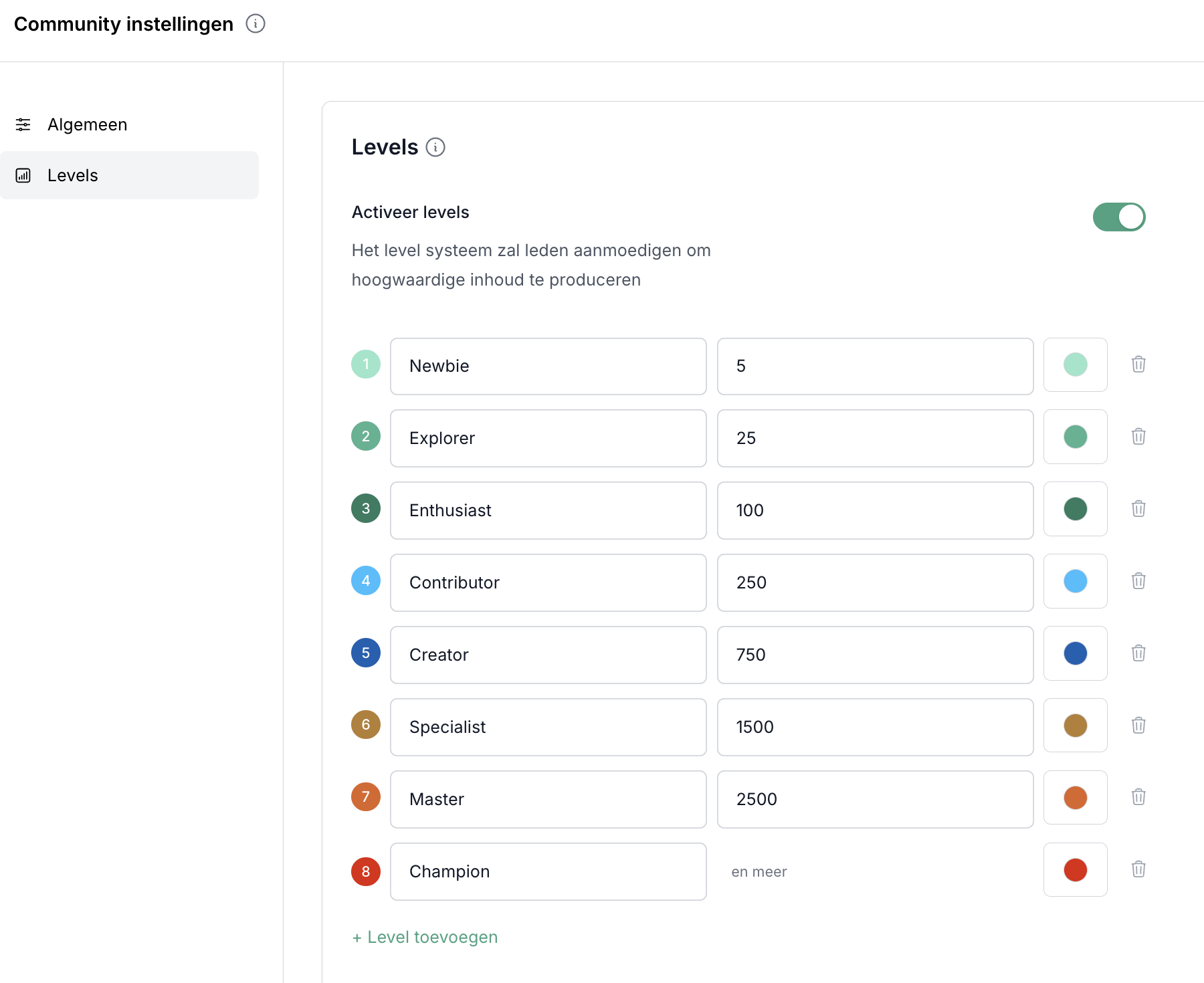Delete the Contributor level
The image size is (1204, 983).
coord(1138,581)
